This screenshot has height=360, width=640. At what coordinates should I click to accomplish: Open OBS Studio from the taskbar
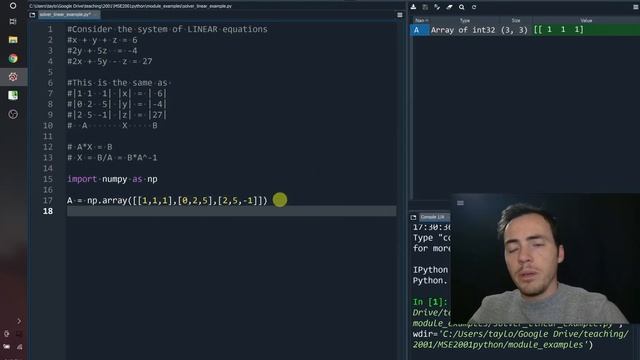[x=13, y=114]
